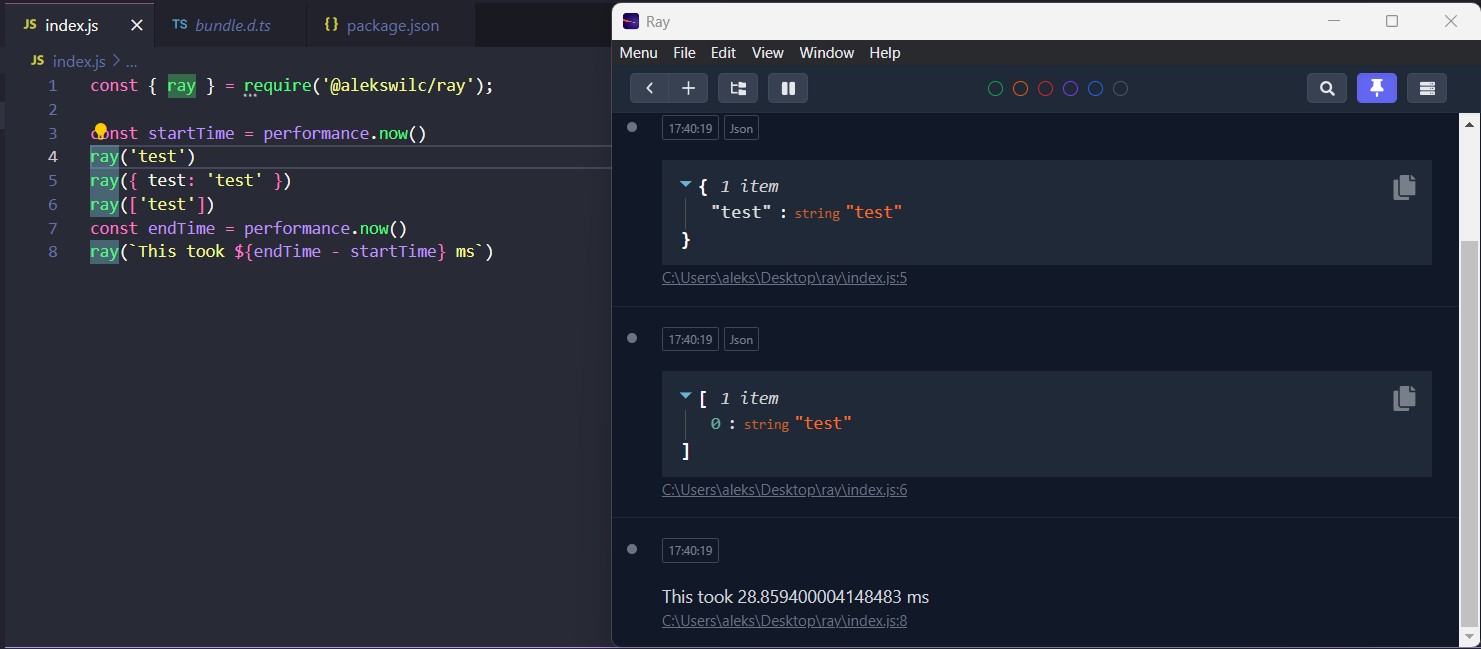Screen dimensions: 1481x649
Task: Filter by blue color circle
Action: [x=1095, y=89]
